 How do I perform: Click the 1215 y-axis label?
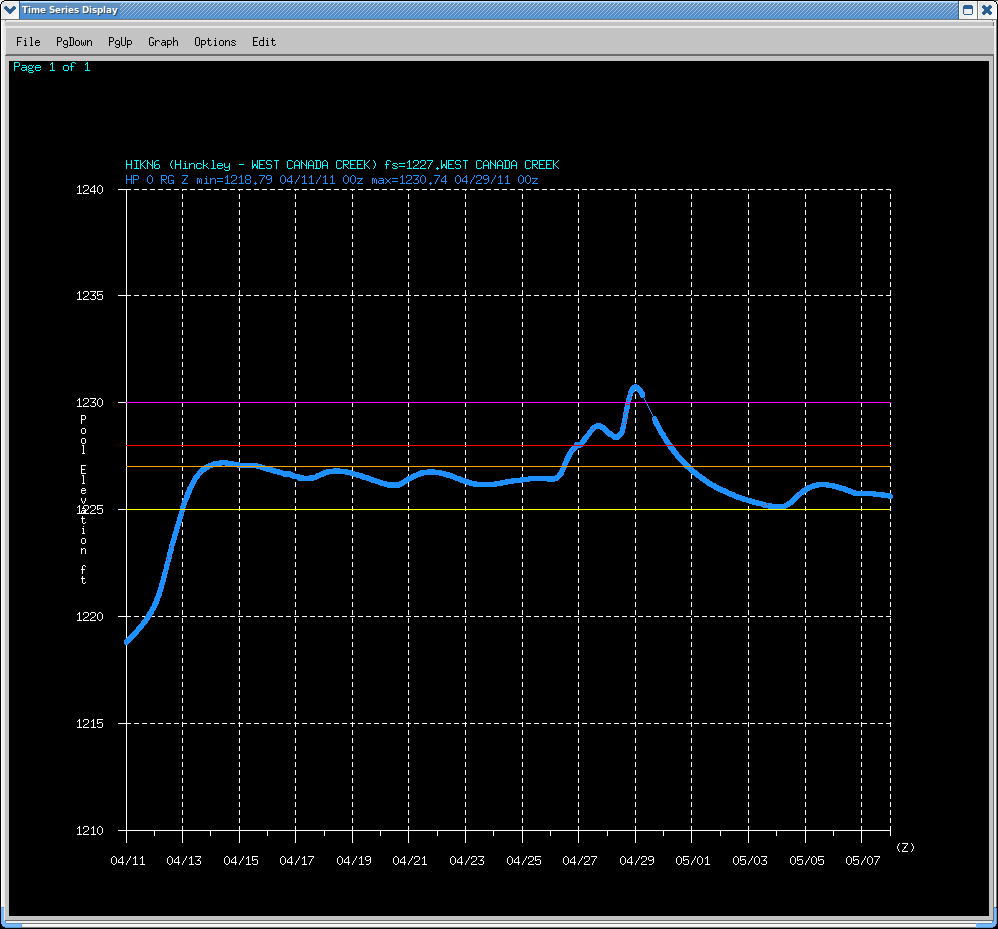[89, 723]
